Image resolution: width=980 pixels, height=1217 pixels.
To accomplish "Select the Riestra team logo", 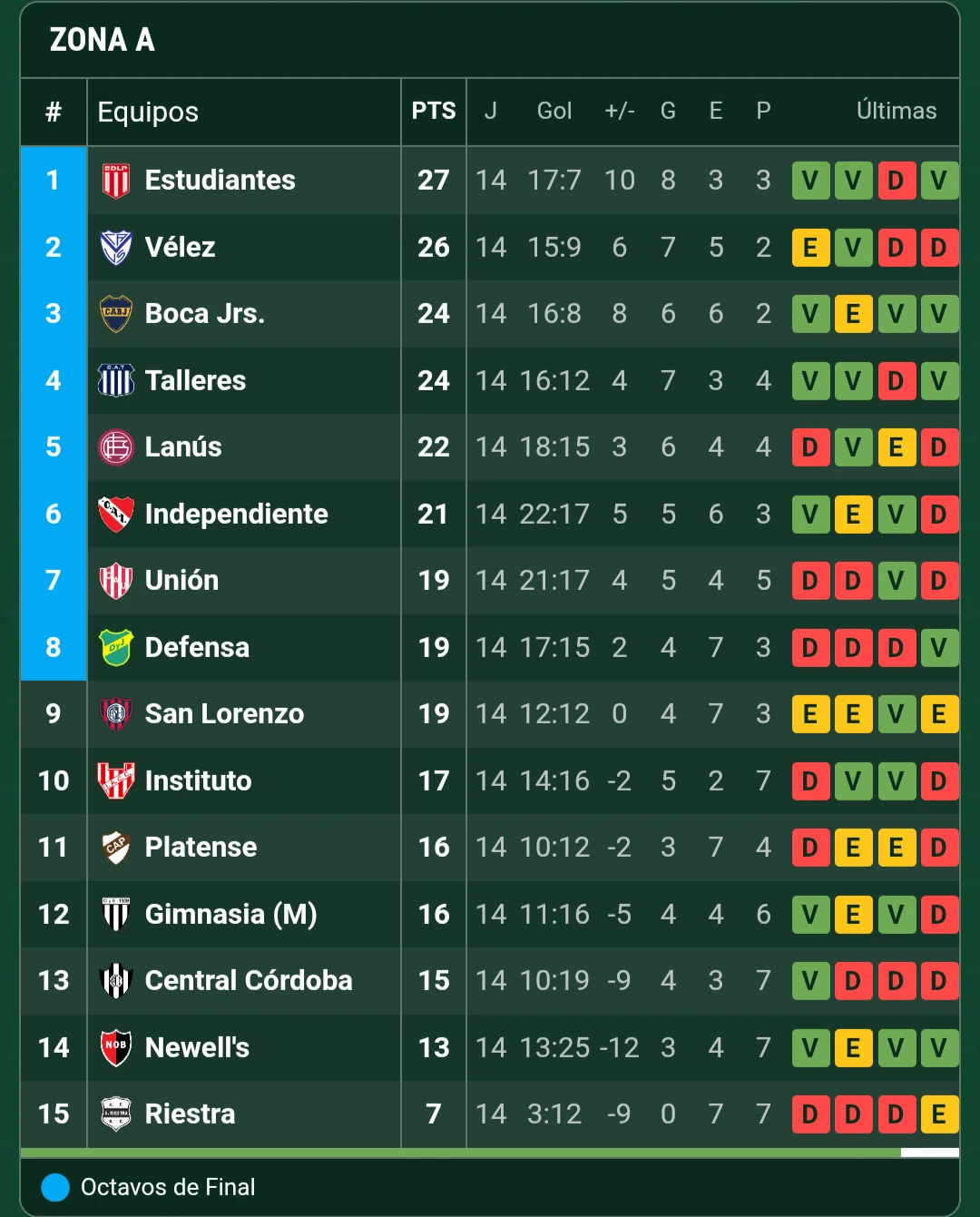I will [x=113, y=1114].
